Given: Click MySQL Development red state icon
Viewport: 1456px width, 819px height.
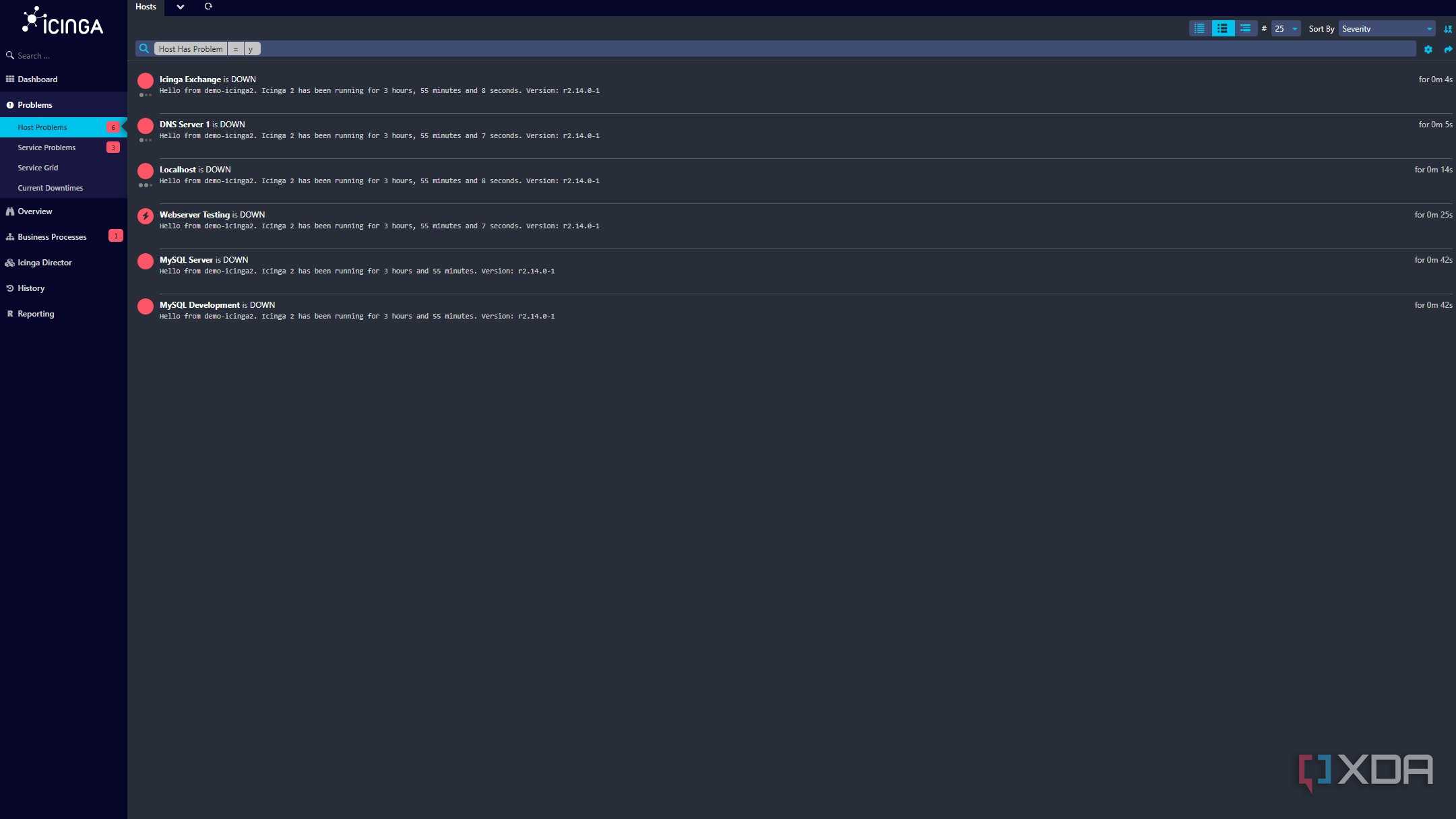Looking at the screenshot, I should [x=146, y=306].
